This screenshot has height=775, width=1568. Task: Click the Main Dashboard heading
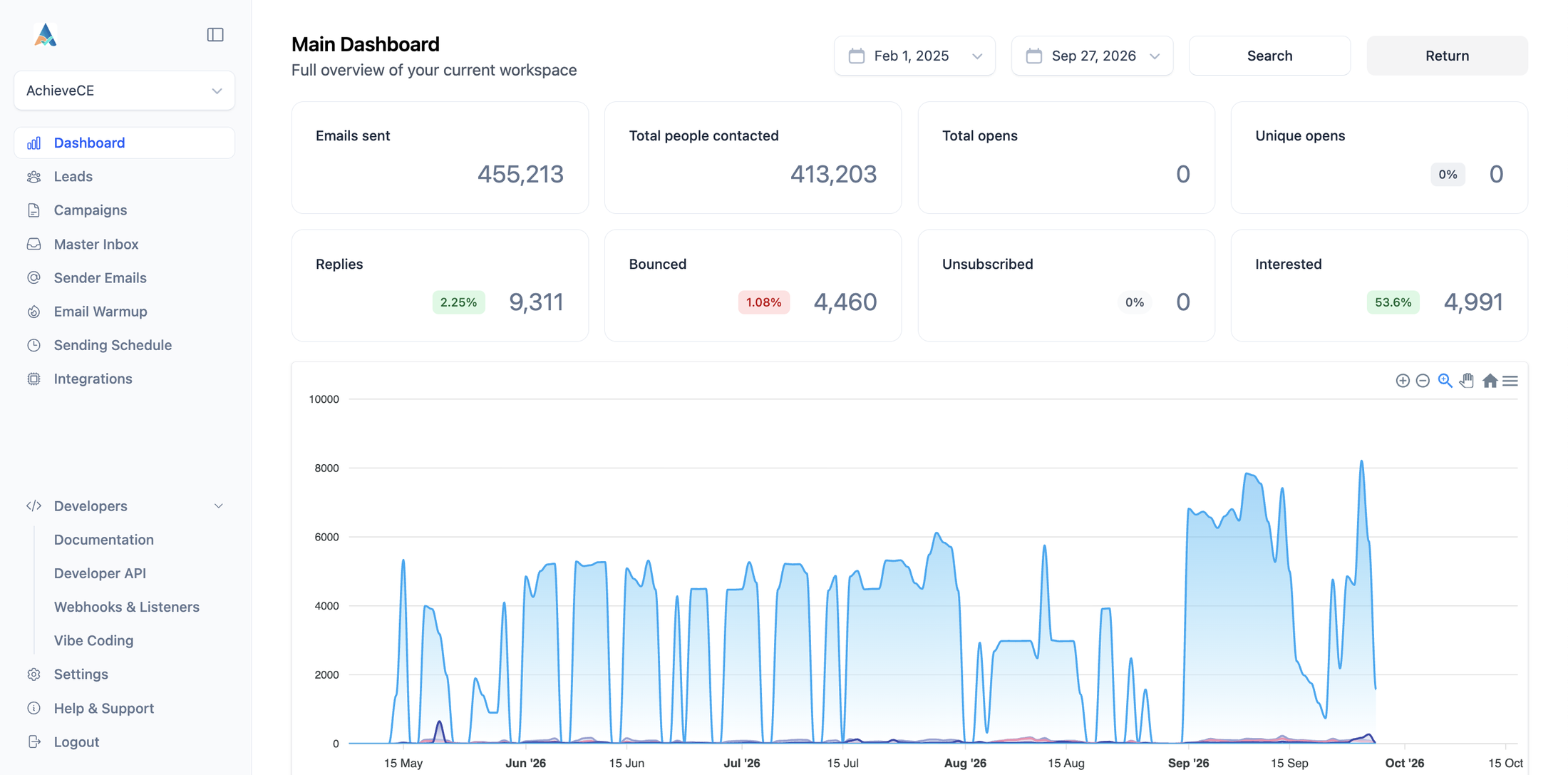click(x=365, y=44)
